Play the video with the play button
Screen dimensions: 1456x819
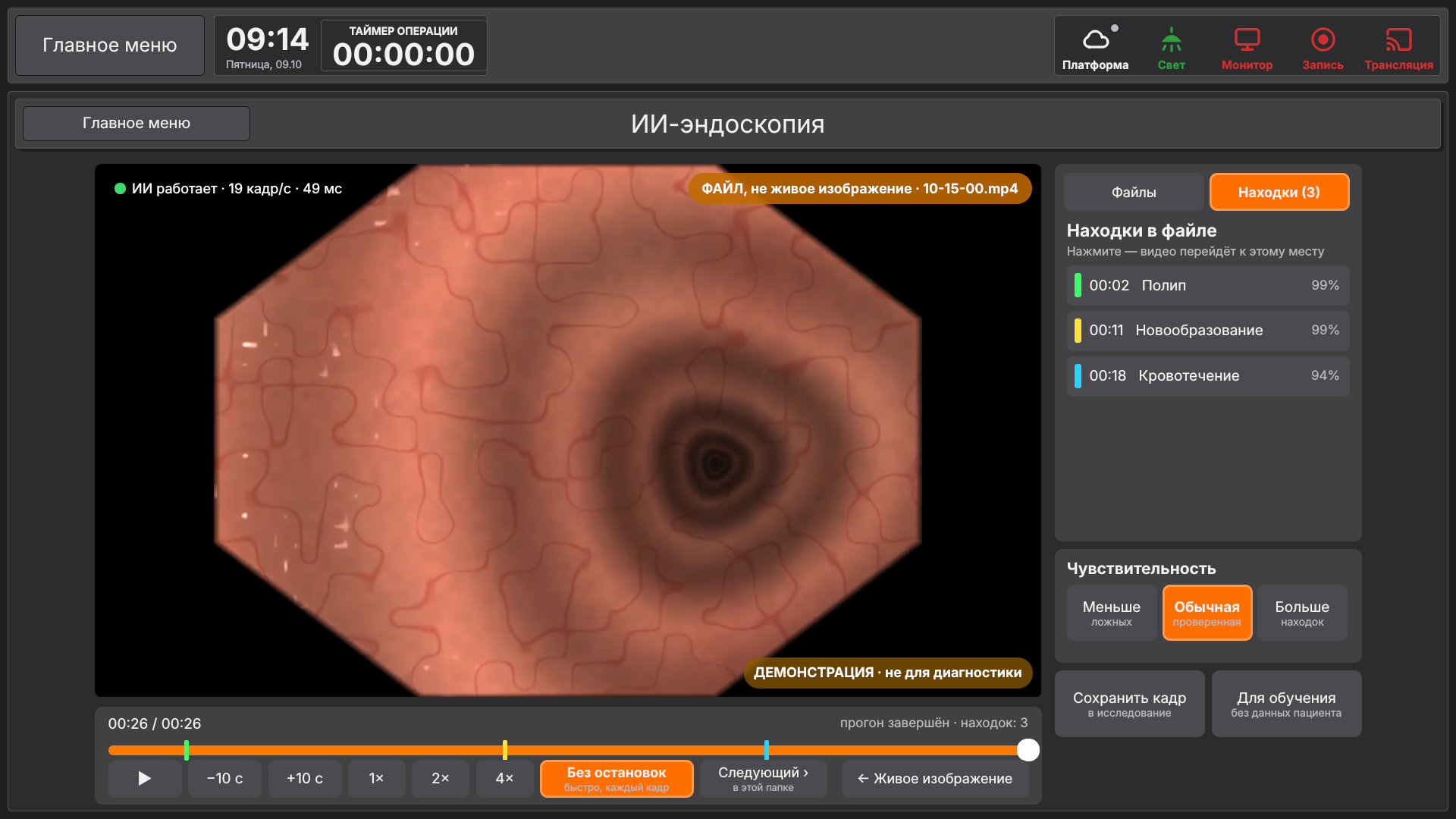pos(145,779)
